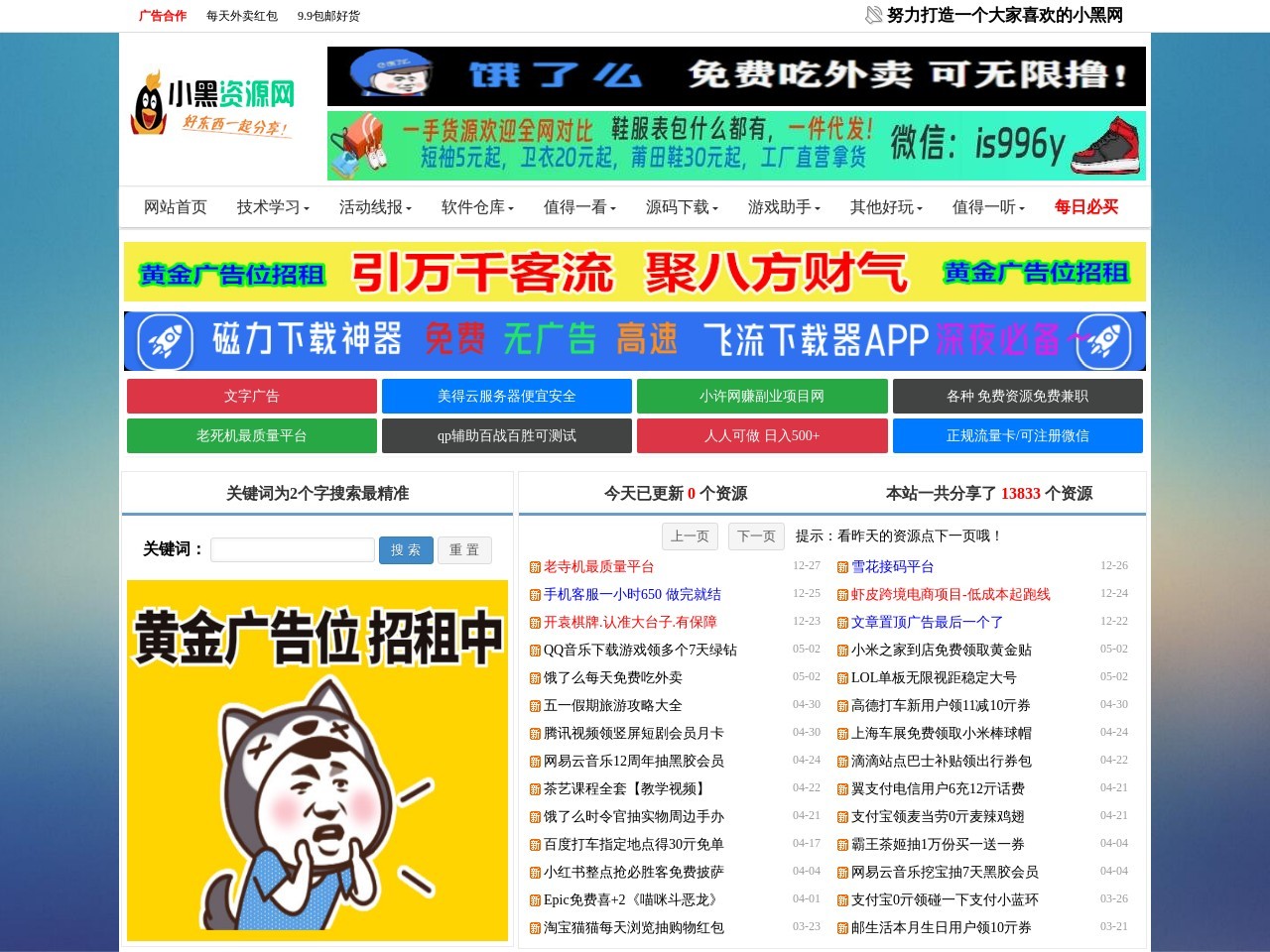This screenshot has height=952, width=1270.
Task: Click the list icon before 老寺机最质量平台
Action: click(535, 567)
